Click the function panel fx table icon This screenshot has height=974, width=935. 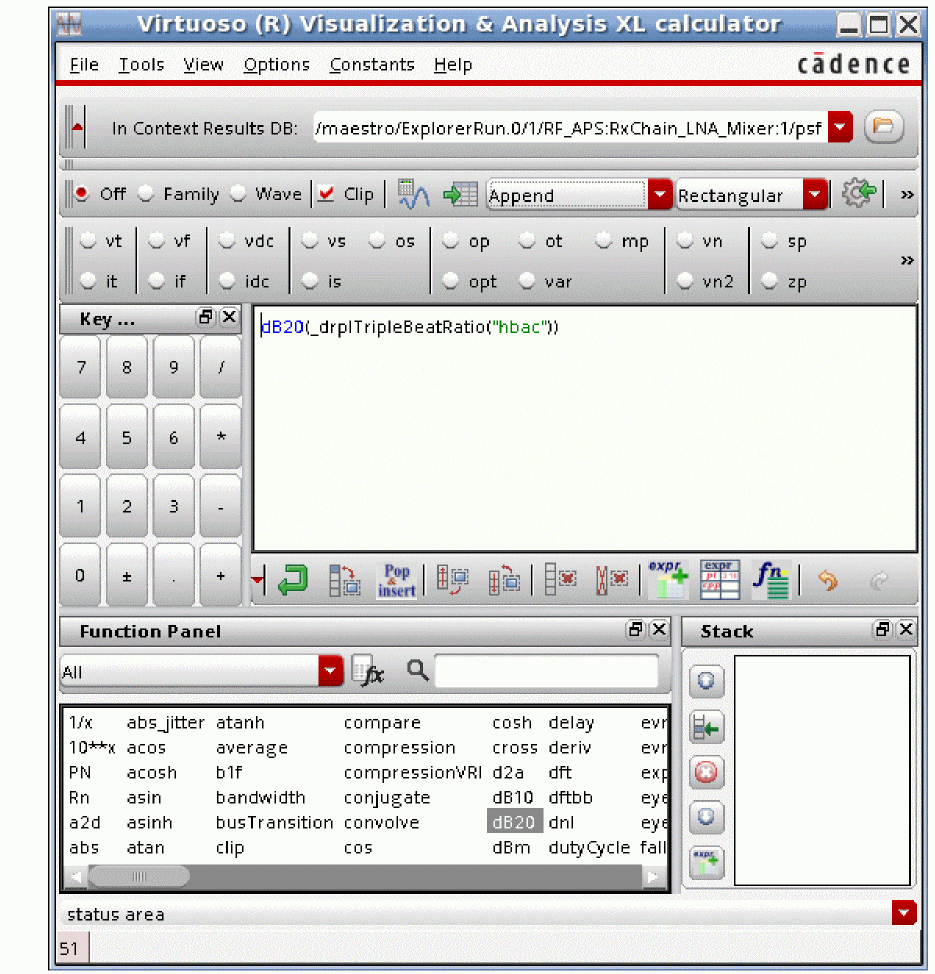click(367, 671)
